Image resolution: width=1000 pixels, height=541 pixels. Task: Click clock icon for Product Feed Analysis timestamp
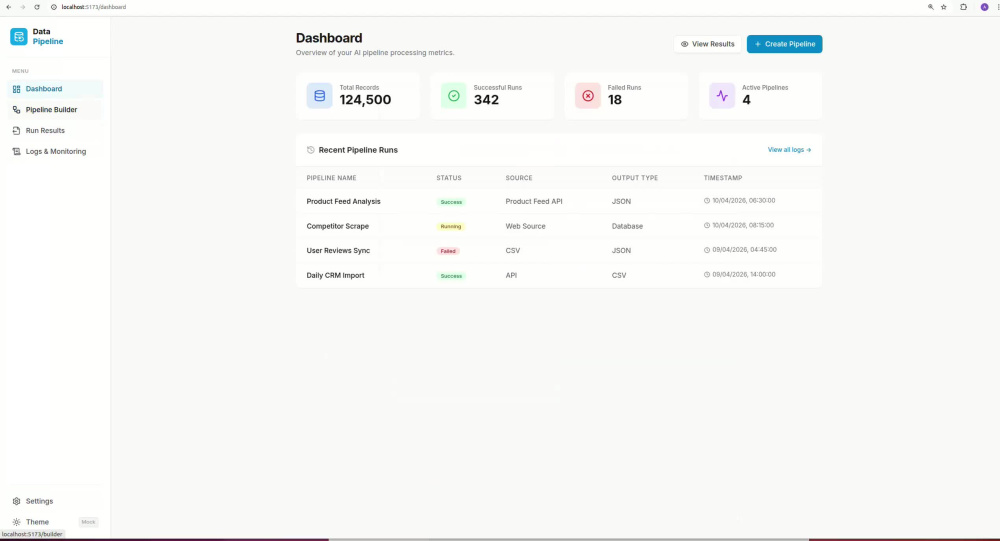pyautogui.click(x=707, y=200)
